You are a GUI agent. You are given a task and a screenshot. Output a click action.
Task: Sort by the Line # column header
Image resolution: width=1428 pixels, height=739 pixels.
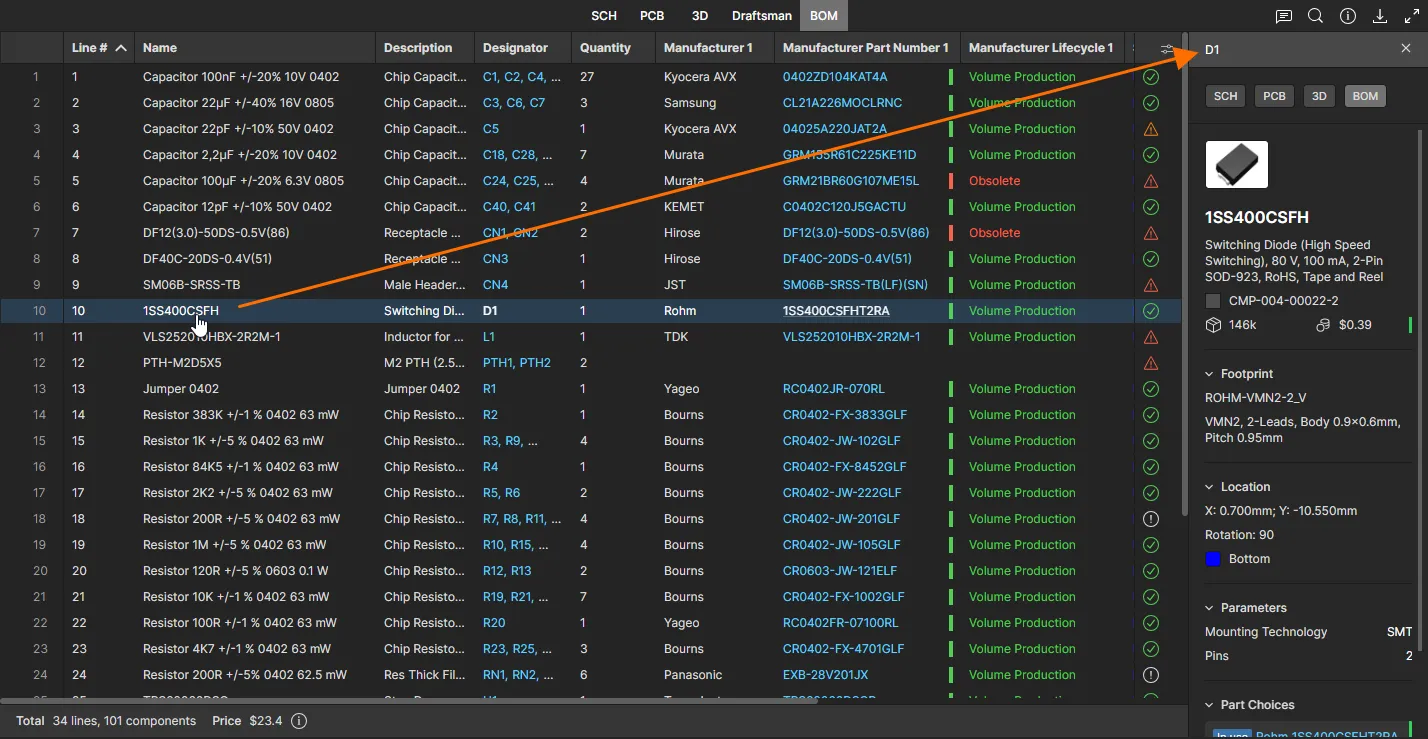(90, 48)
